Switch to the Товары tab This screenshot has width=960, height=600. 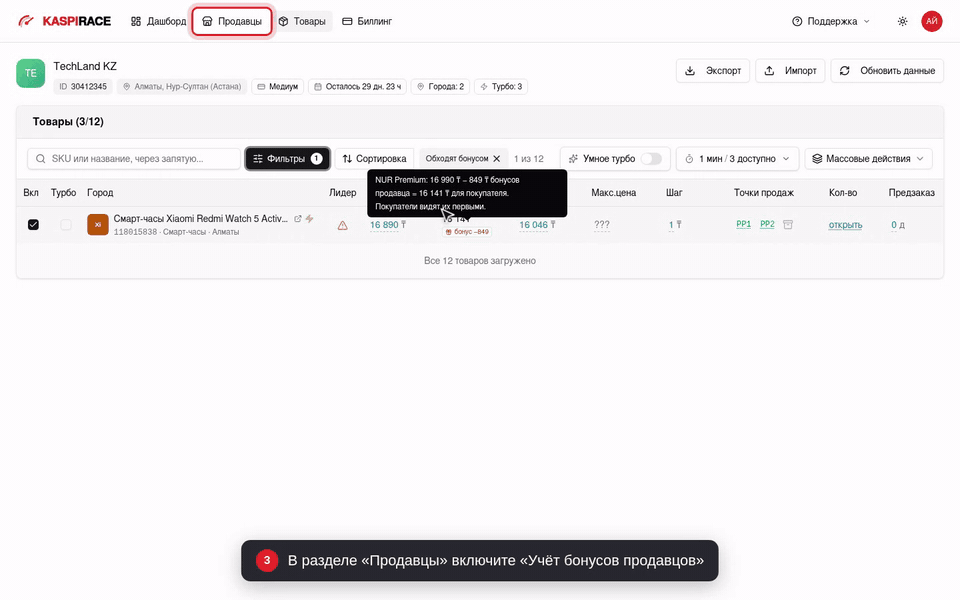[302, 21]
